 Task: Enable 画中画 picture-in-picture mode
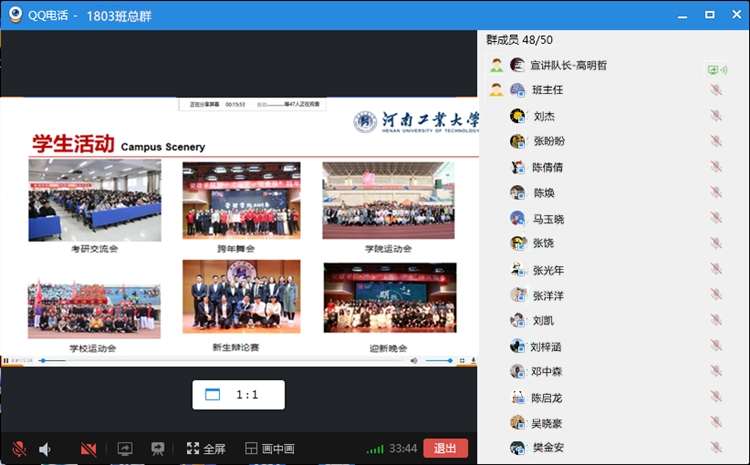pyautogui.click(x=270, y=449)
